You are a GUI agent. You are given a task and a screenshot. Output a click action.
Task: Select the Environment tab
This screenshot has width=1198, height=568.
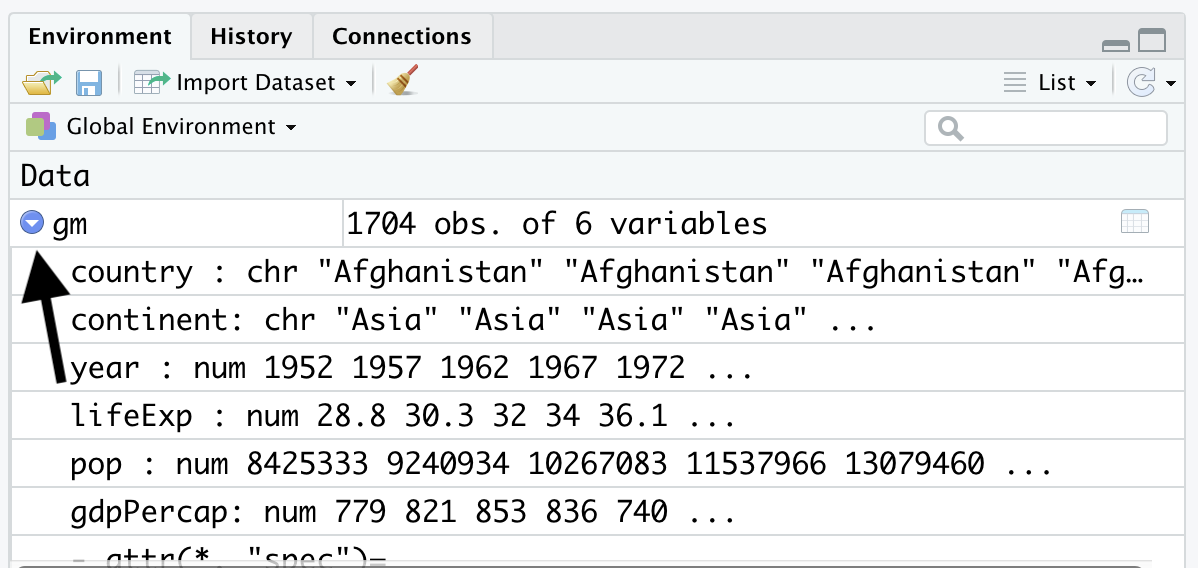click(x=100, y=37)
